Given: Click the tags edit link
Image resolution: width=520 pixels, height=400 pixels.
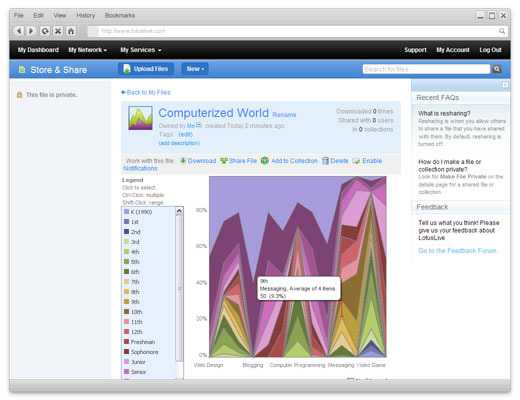Looking at the screenshot, I should [186, 134].
